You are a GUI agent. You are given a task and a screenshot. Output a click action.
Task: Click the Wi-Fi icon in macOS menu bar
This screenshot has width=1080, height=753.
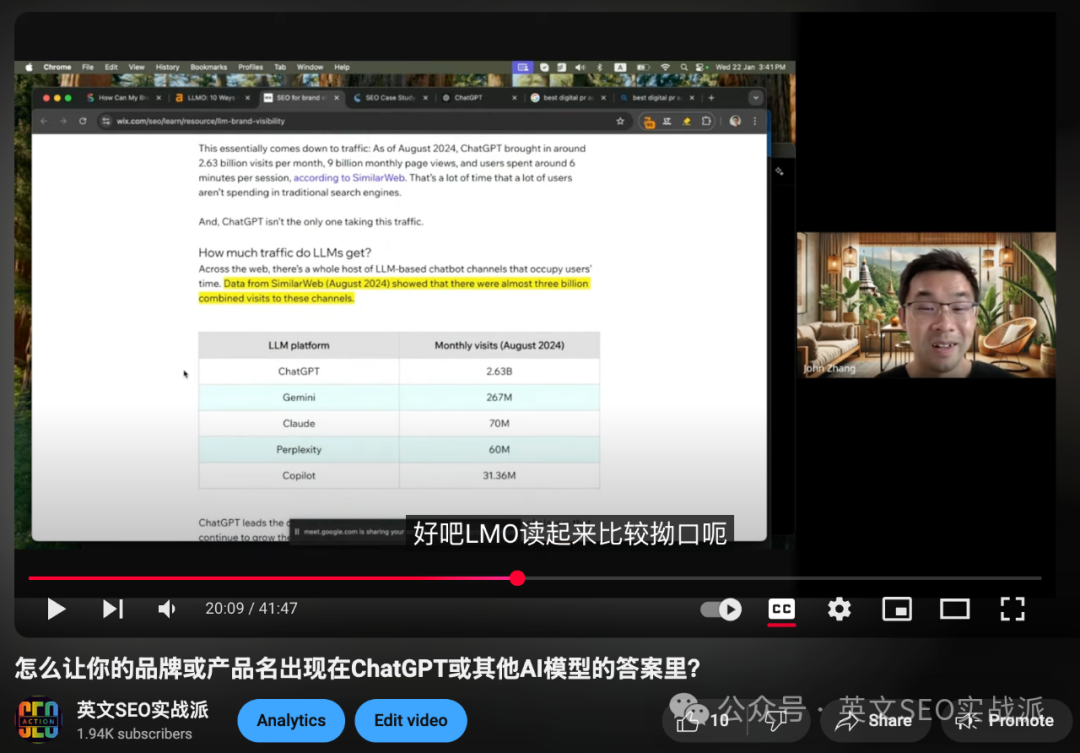pos(665,68)
